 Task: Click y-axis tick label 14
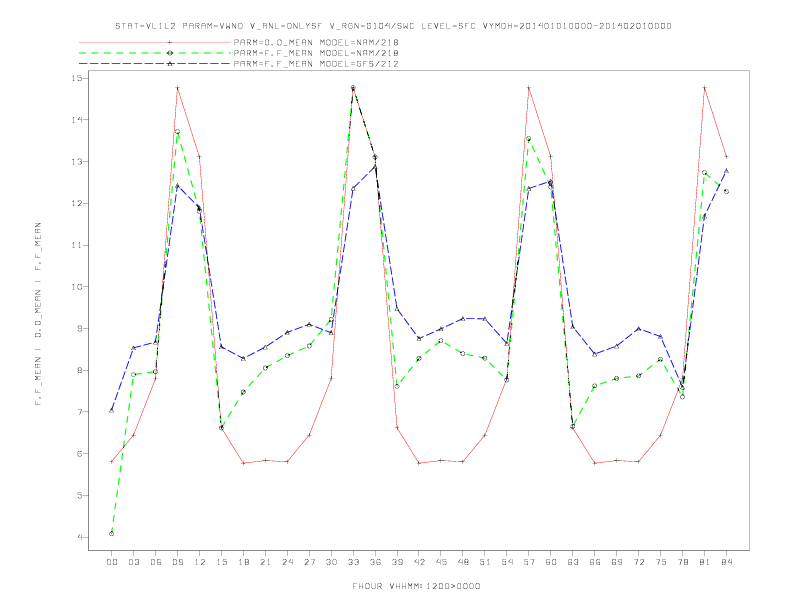[x=76, y=120]
